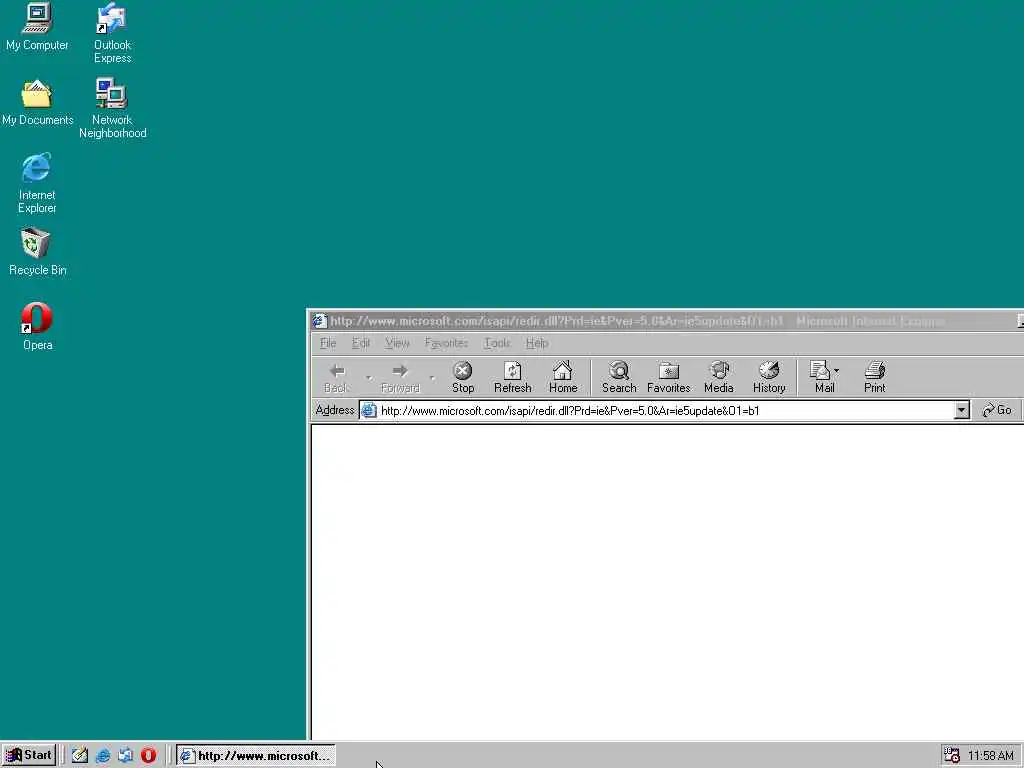Select Internet Explorer desktop shortcut
The height and width of the screenshot is (768, 1024).
click(x=37, y=184)
